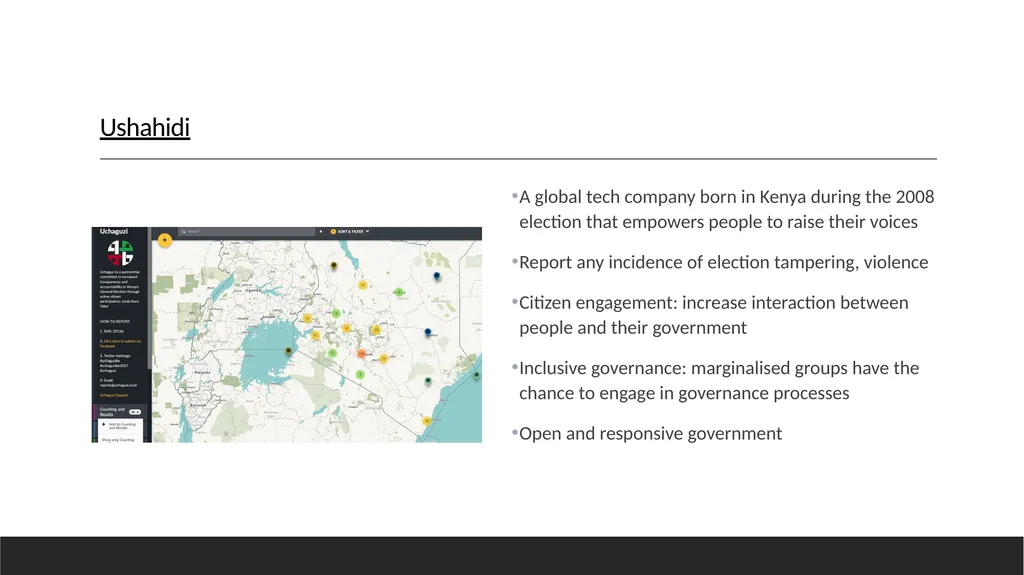Image resolution: width=1024 pixels, height=575 pixels.
Task: Click the dark green pin near the eastern coast
Action: [x=476, y=374]
